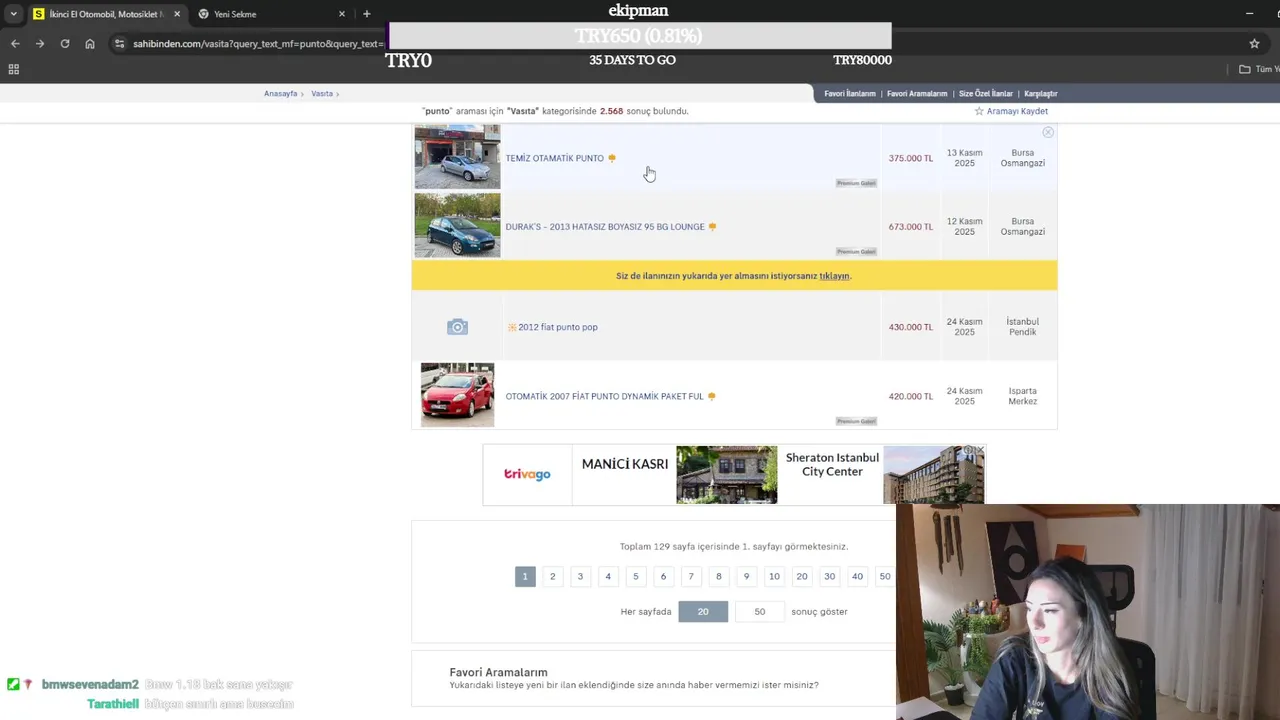This screenshot has height=720, width=1280.
Task: Click the 673.000 TL price
Action: pos(911,227)
